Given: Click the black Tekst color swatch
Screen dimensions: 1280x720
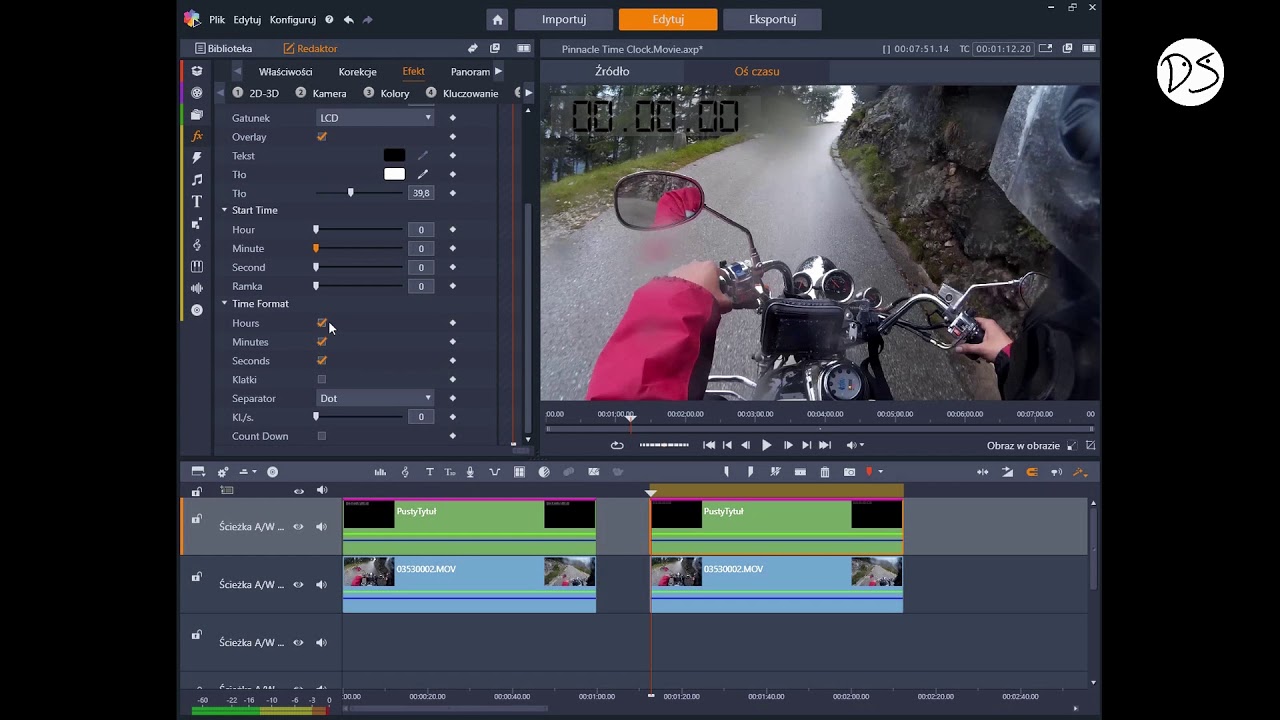Looking at the screenshot, I should click(x=395, y=155).
